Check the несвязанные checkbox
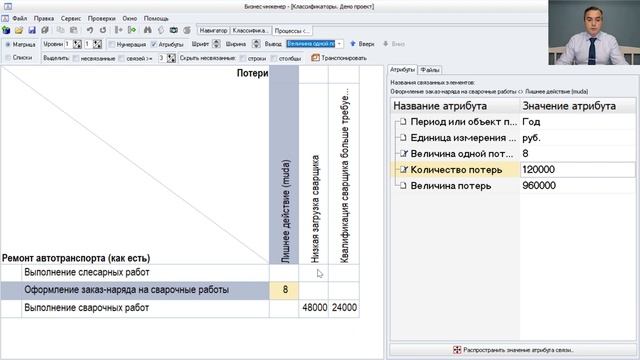The image size is (640, 360). [76, 58]
